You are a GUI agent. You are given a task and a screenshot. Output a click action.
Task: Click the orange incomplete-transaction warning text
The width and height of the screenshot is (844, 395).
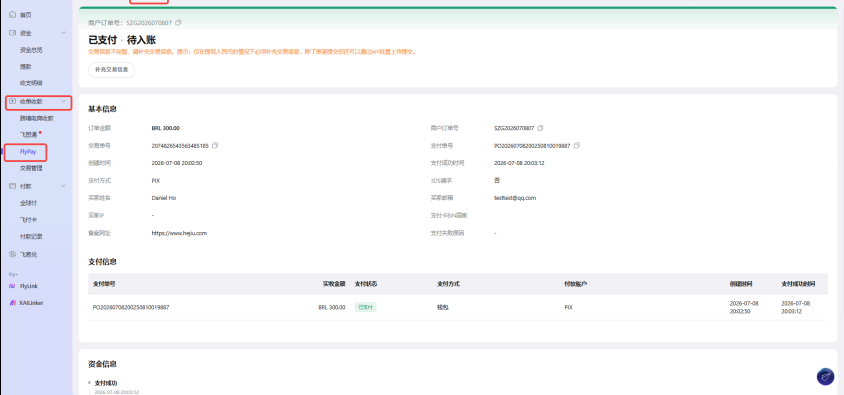(x=252, y=52)
